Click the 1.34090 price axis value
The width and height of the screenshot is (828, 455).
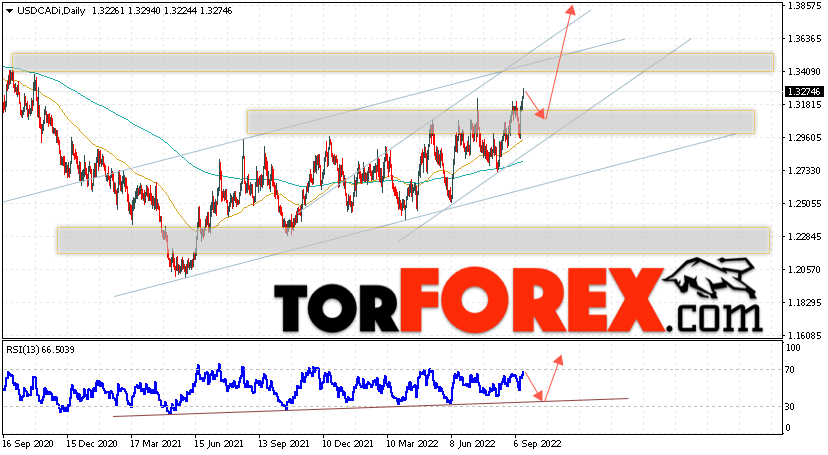click(x=804, y=72)
